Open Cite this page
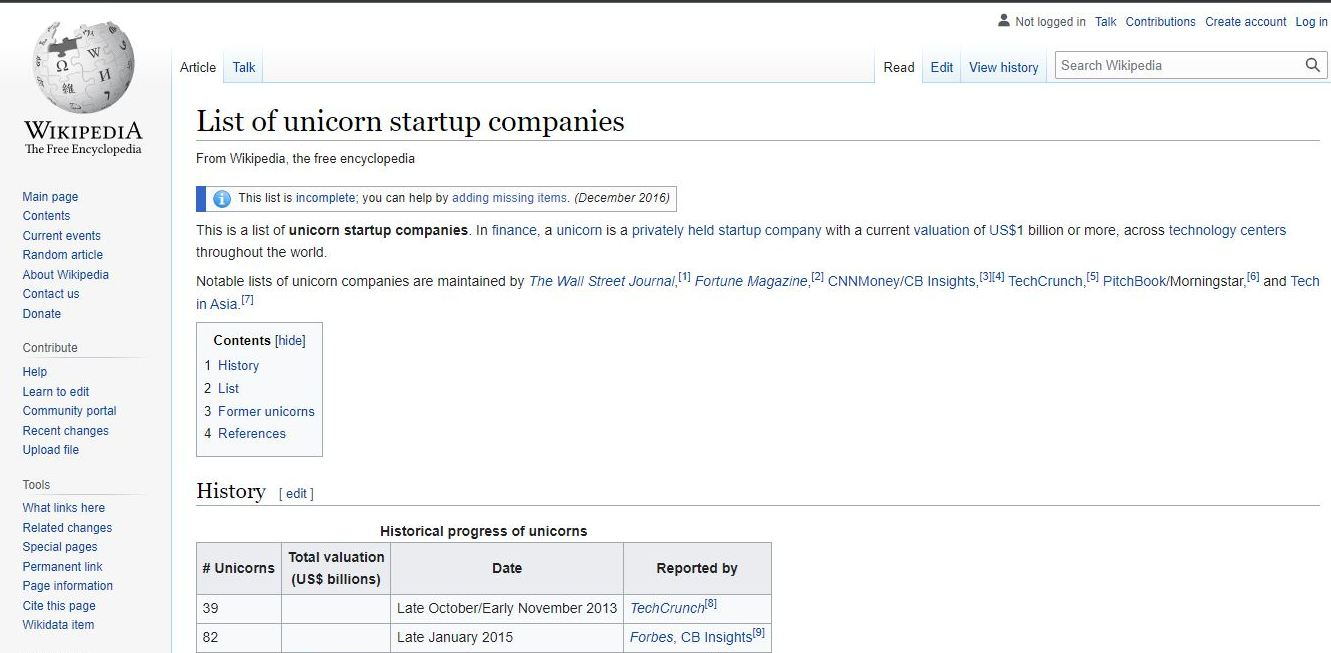Screen dimensions: 1331x653 tap(59, 606)
